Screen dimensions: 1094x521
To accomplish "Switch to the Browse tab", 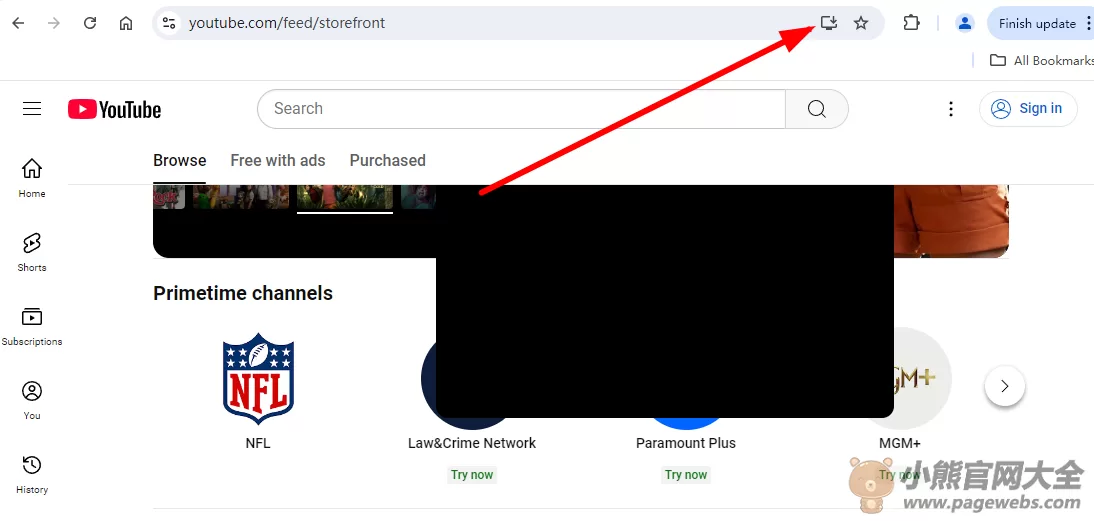I will [x=179, y=161].
